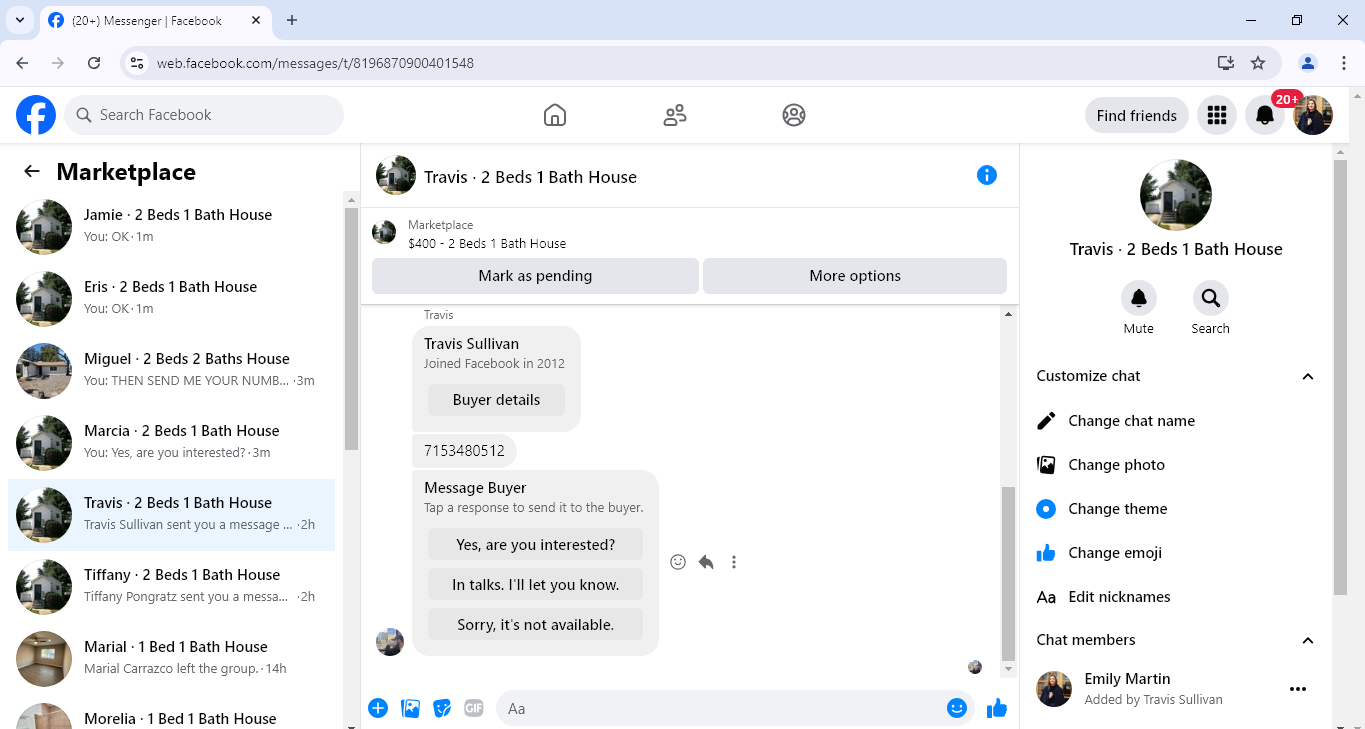Image resolution: width=1365 pixels, height=729 pixels.
Task: Click the Change chat name pencil icon
Action: (x=1046, y=421)
